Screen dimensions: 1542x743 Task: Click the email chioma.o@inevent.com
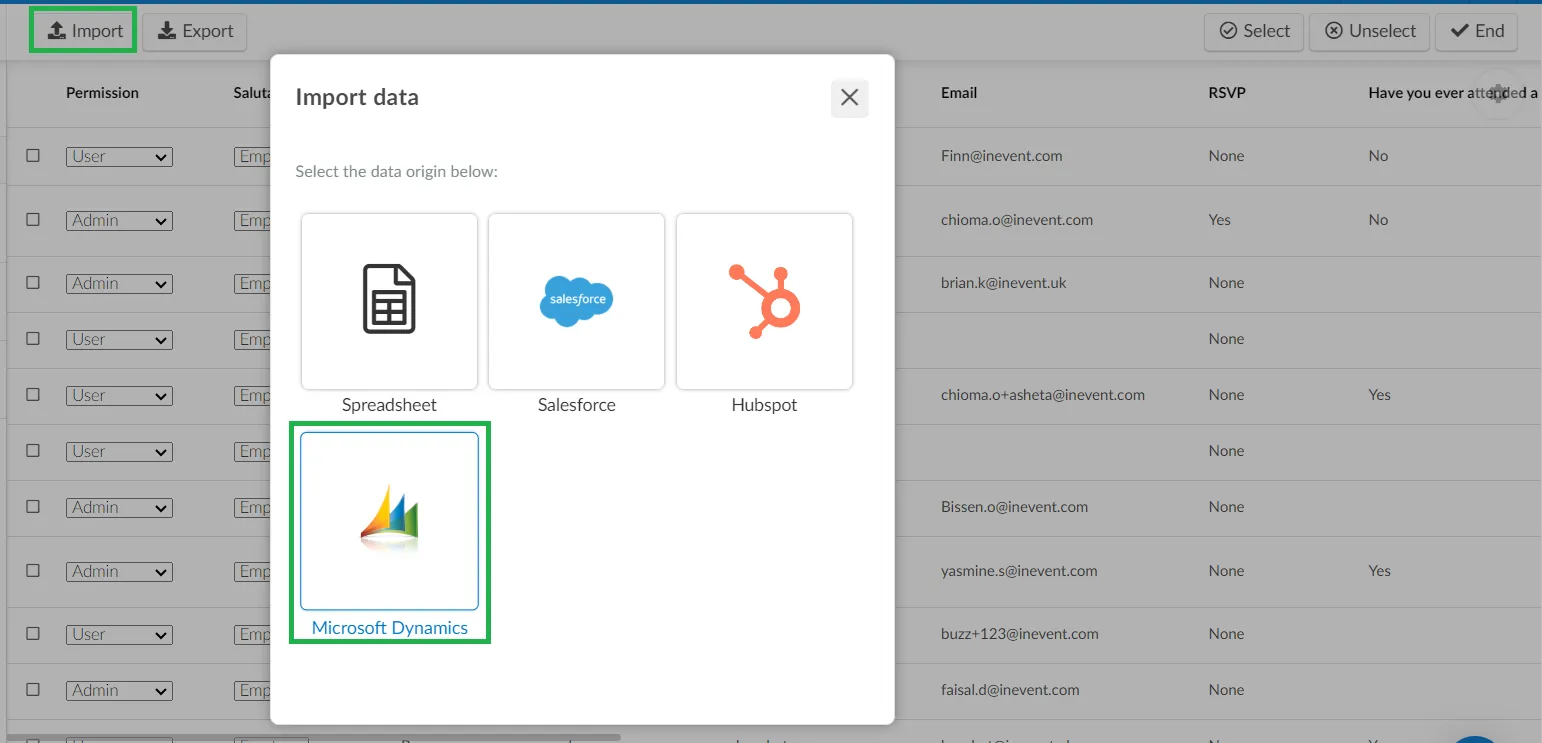pos(1017,220)
